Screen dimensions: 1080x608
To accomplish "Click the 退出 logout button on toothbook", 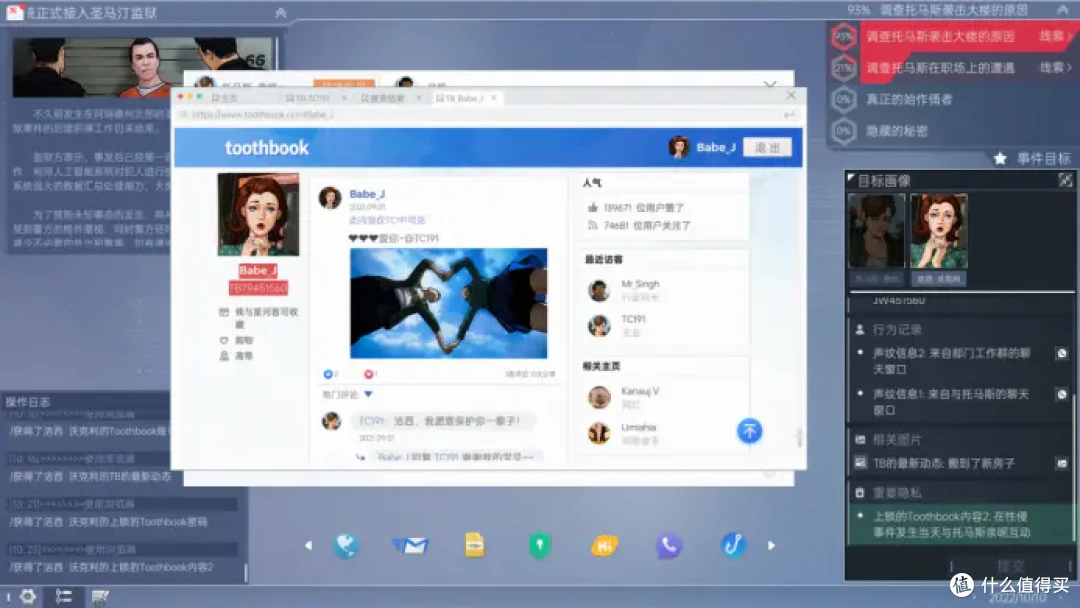I will (x=767, y=147).
